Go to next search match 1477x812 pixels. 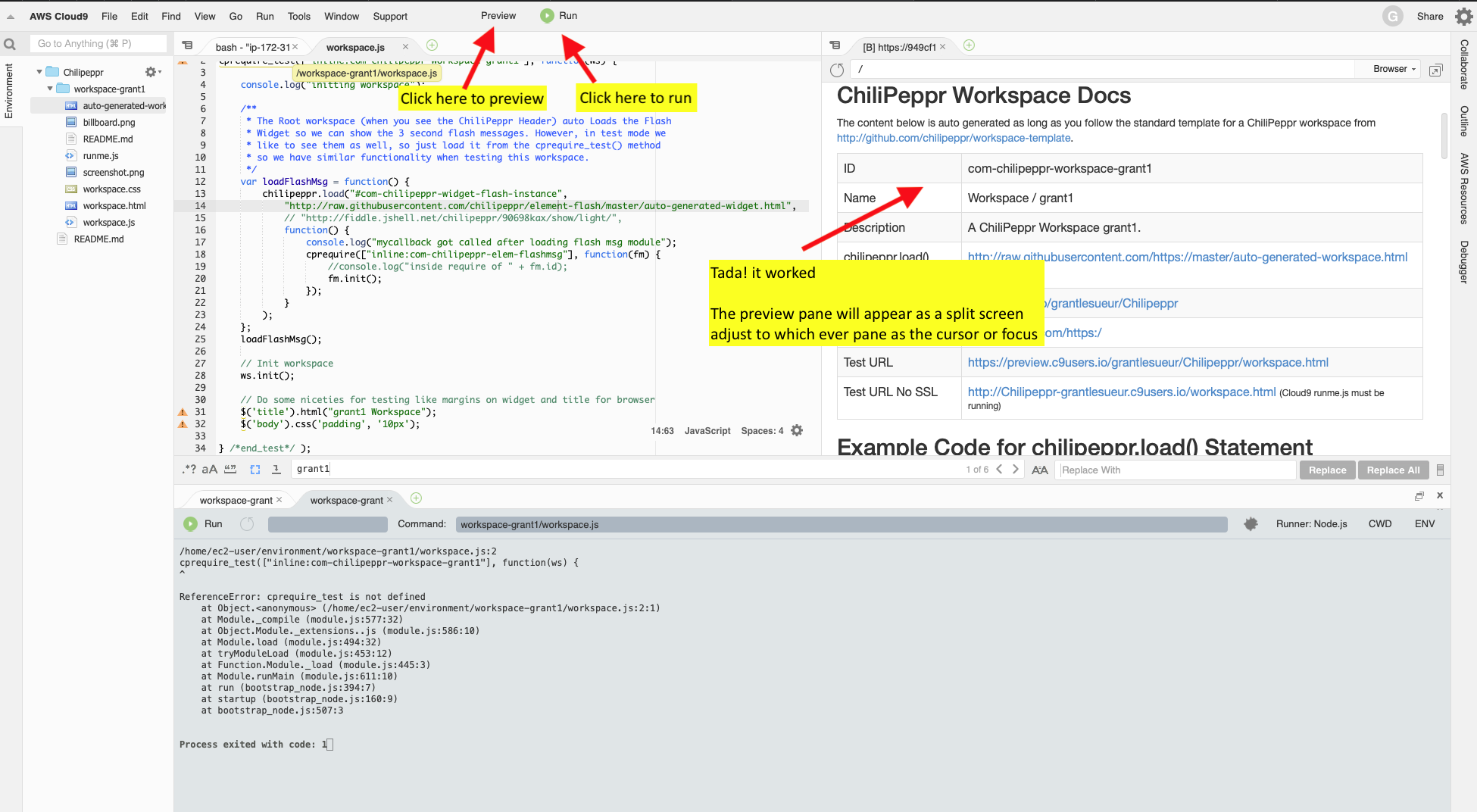(1016, 469)
